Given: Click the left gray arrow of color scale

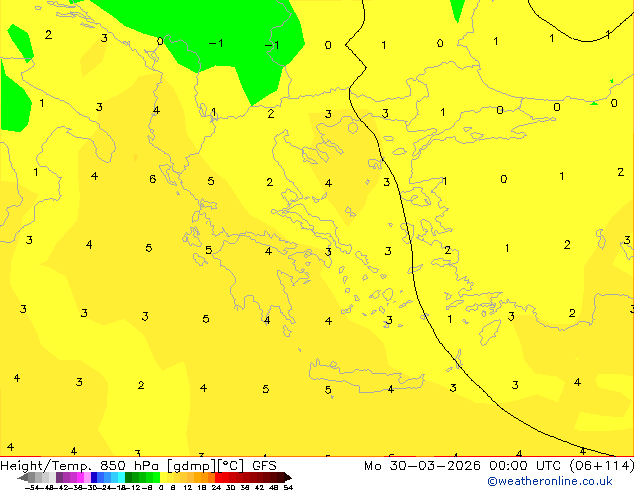Looking at the screenshot, I should pos(23,477).
